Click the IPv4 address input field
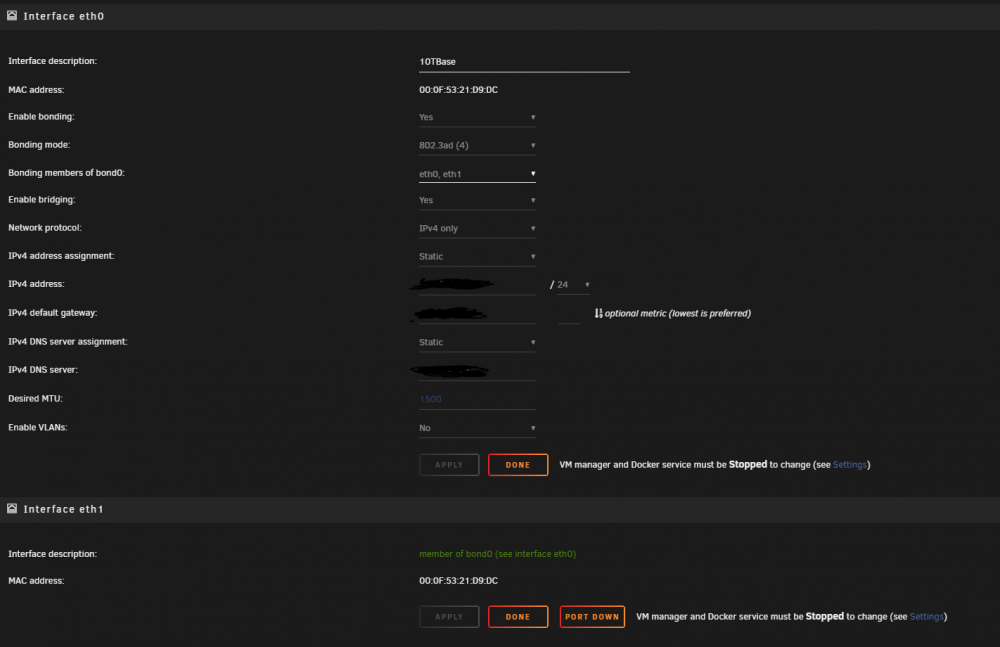The image size is (1000, 647). [x=477, y=285]
